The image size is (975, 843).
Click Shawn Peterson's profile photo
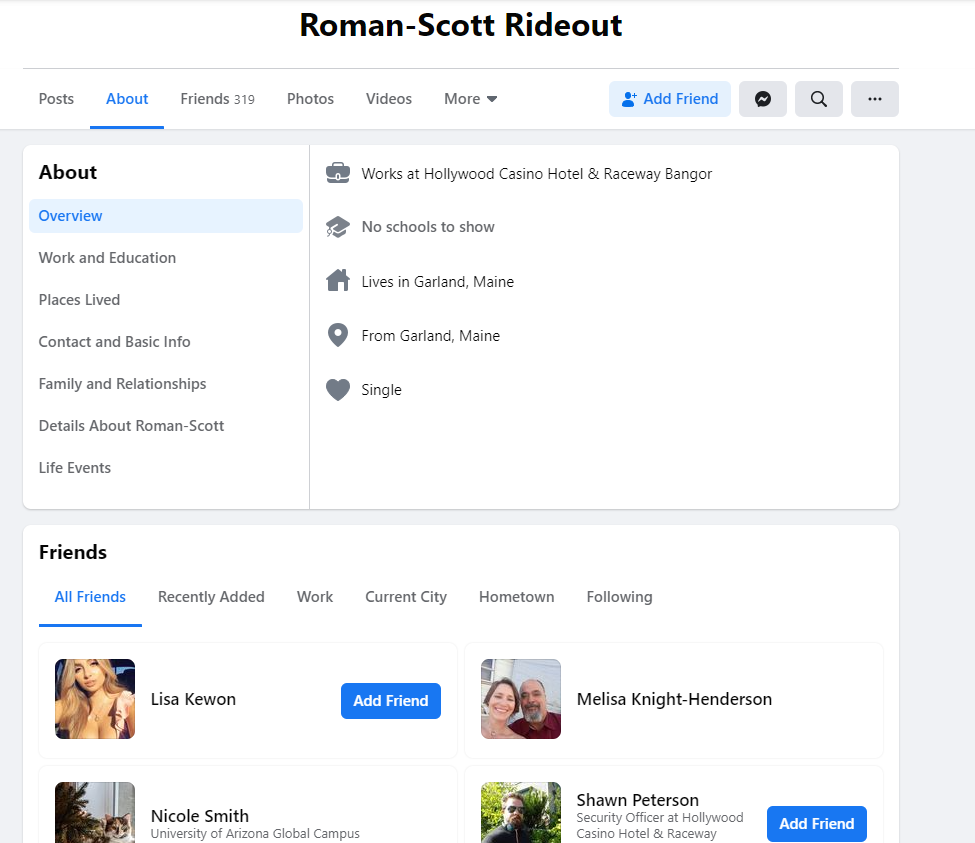point(521,813)
